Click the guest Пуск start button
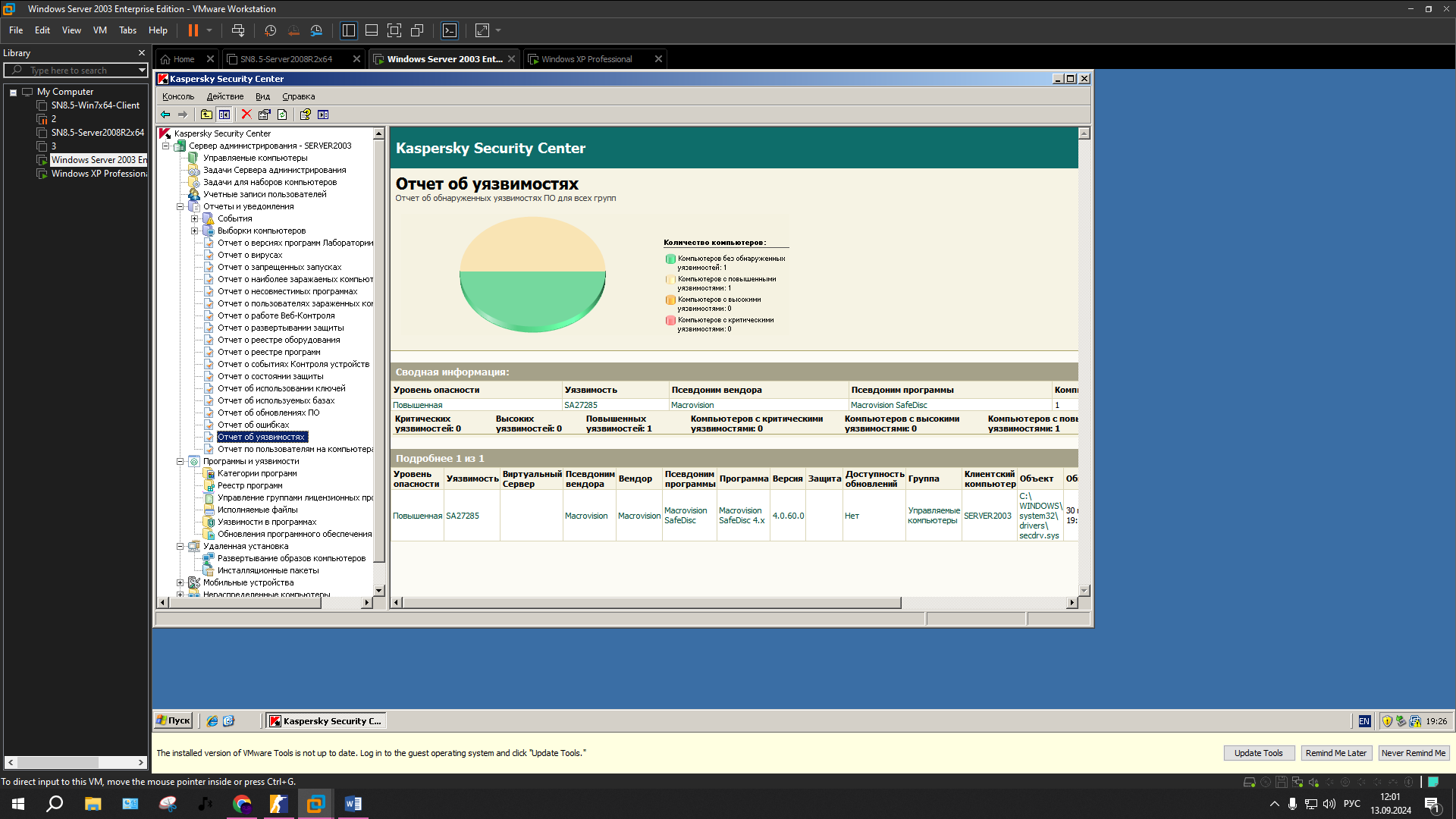 pos(174,721)
